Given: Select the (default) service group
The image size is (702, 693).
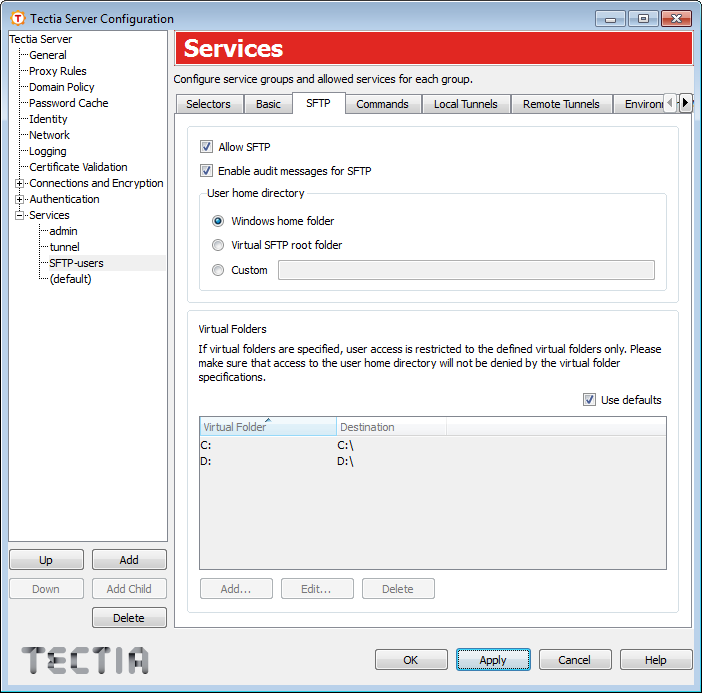Looking at the screenshot, I should (71, 279).
